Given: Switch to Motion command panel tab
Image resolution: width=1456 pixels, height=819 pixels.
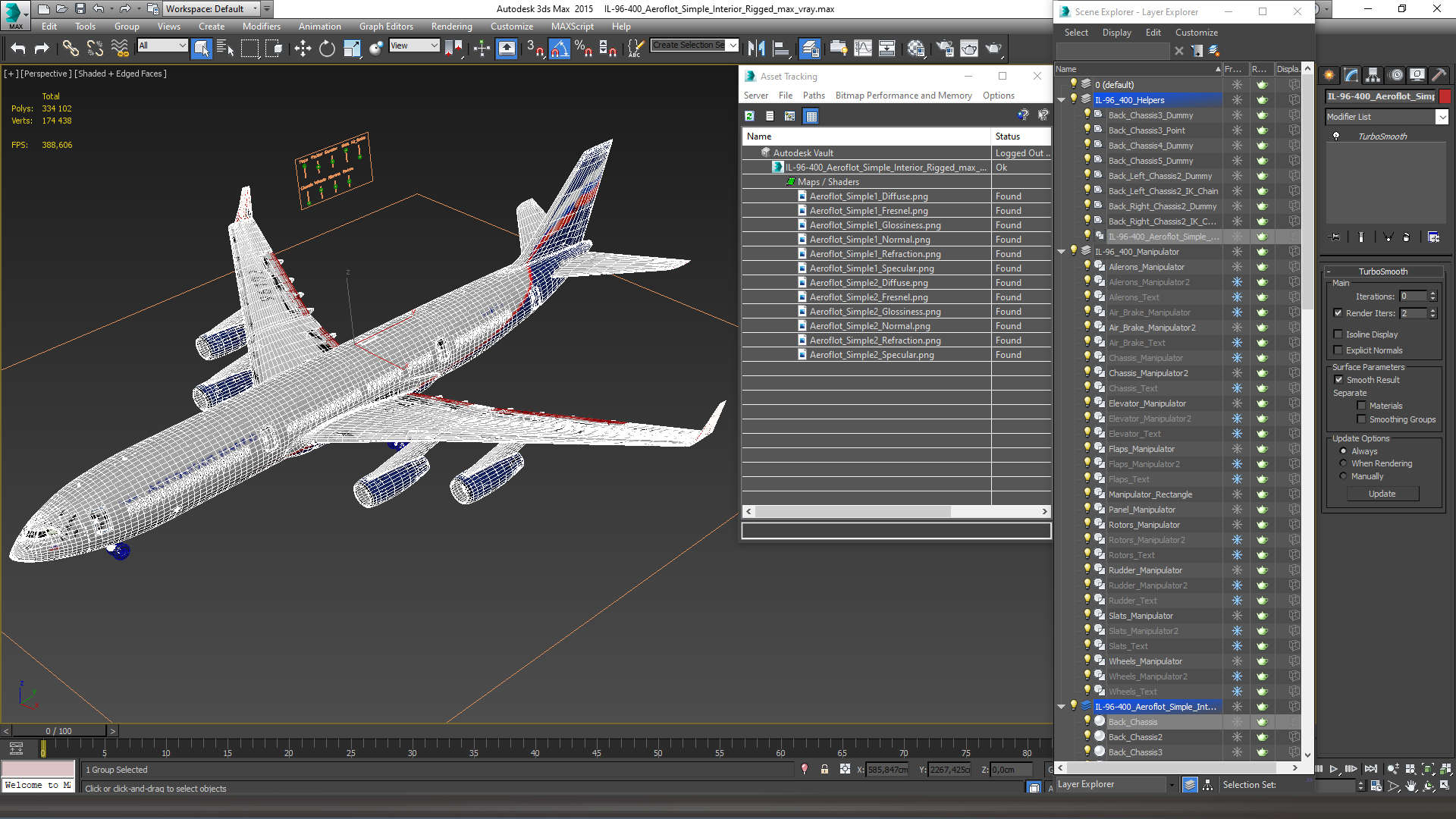Looking at the screenshot, I should coord(1396,74).
